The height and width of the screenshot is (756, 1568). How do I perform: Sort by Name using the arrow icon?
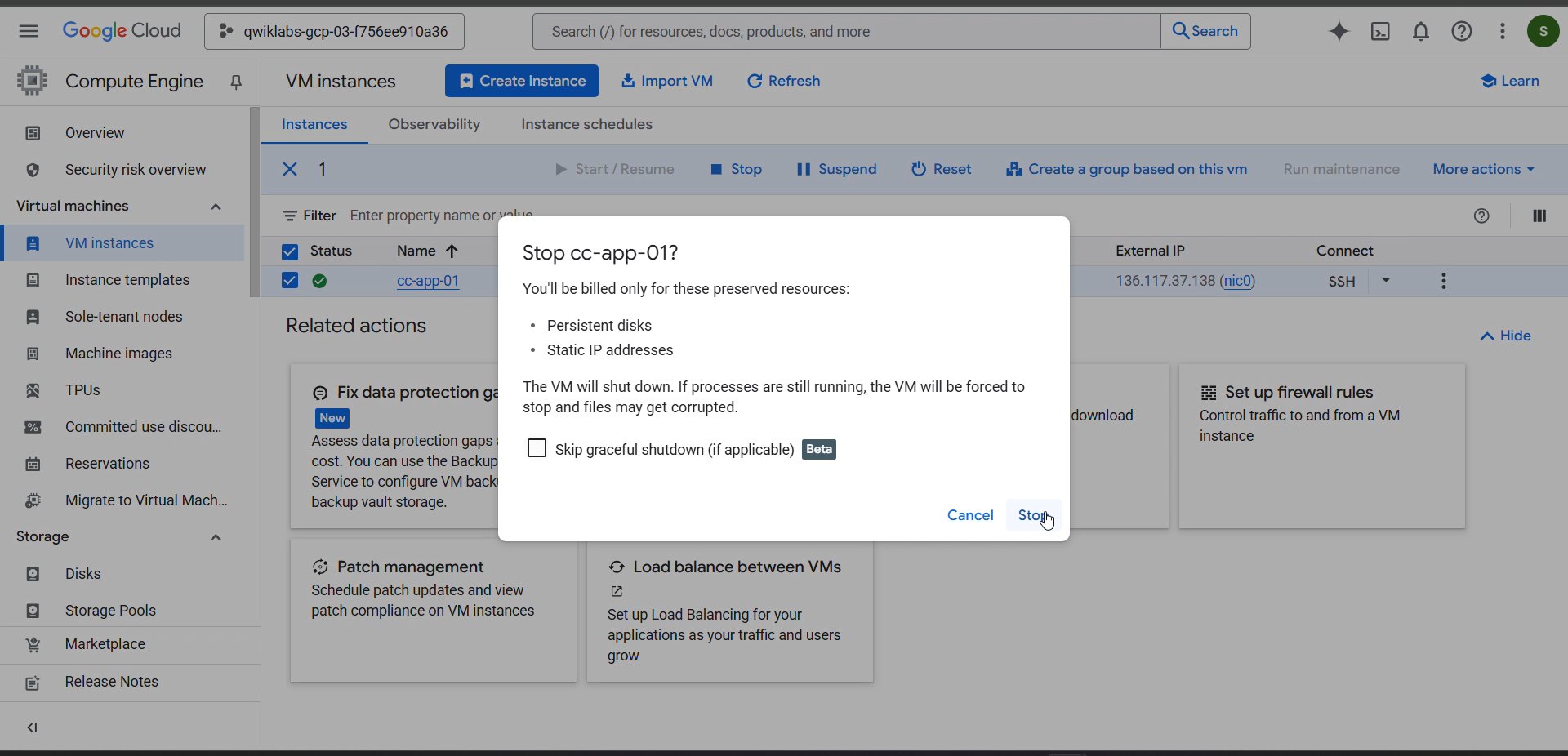(x=452, y=251)
